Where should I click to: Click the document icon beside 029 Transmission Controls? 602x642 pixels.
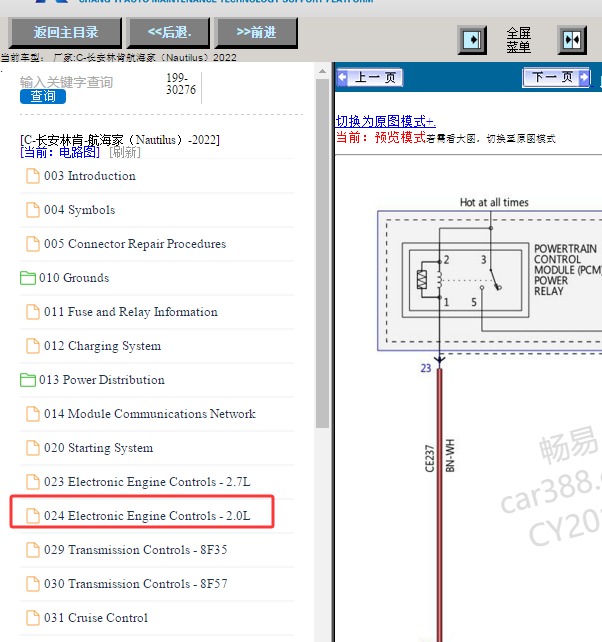pos(33,550)
